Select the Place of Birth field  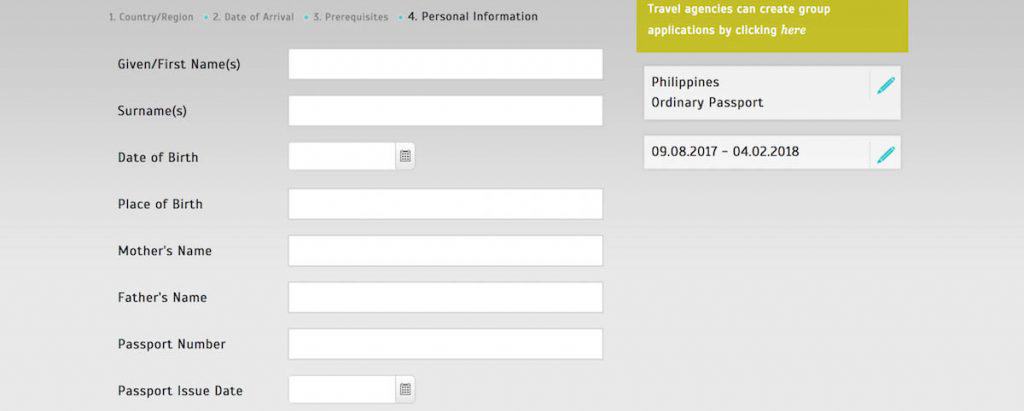click(x=445, y=204)
